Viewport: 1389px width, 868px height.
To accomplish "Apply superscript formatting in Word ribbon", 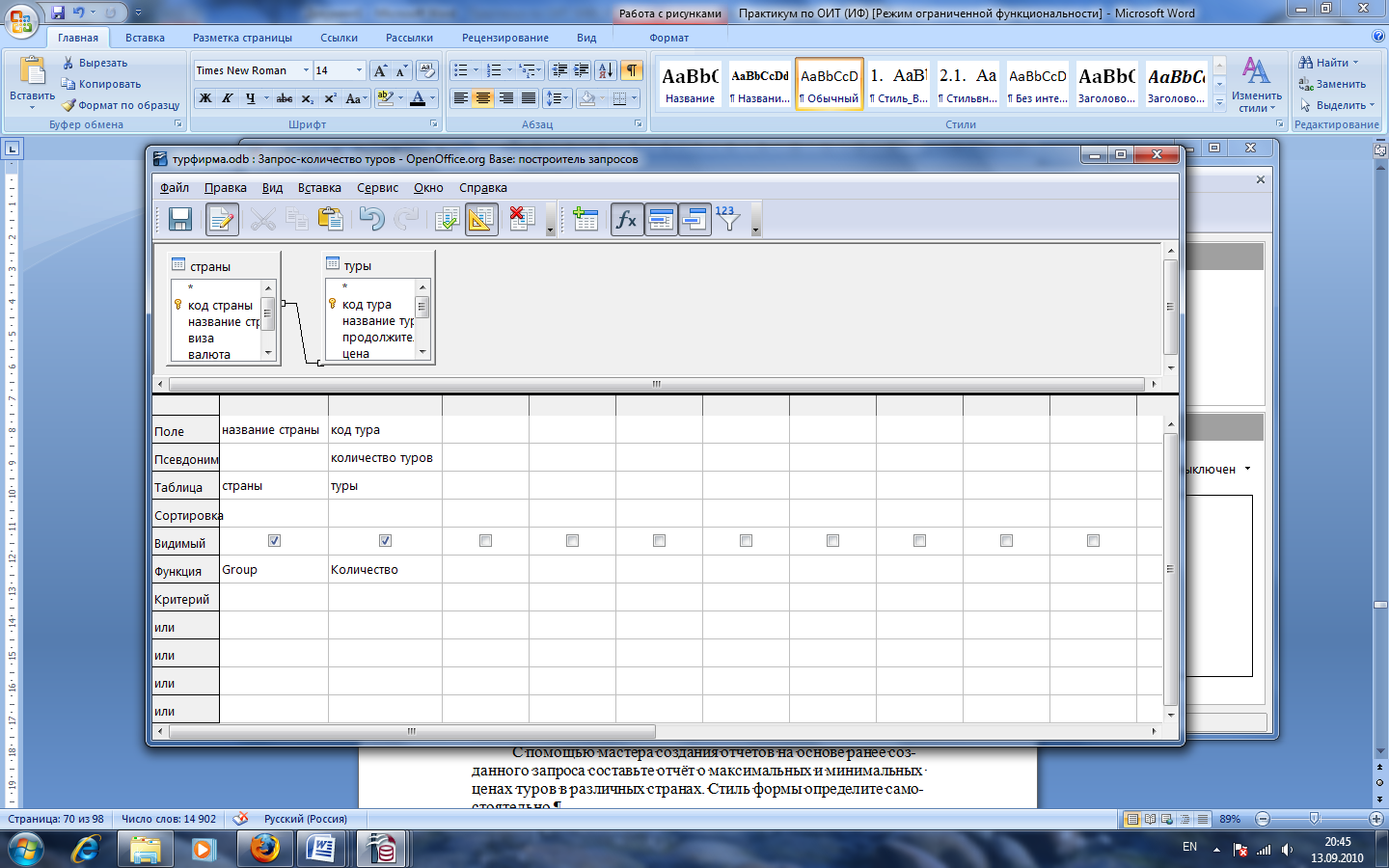I will point(330,98).
